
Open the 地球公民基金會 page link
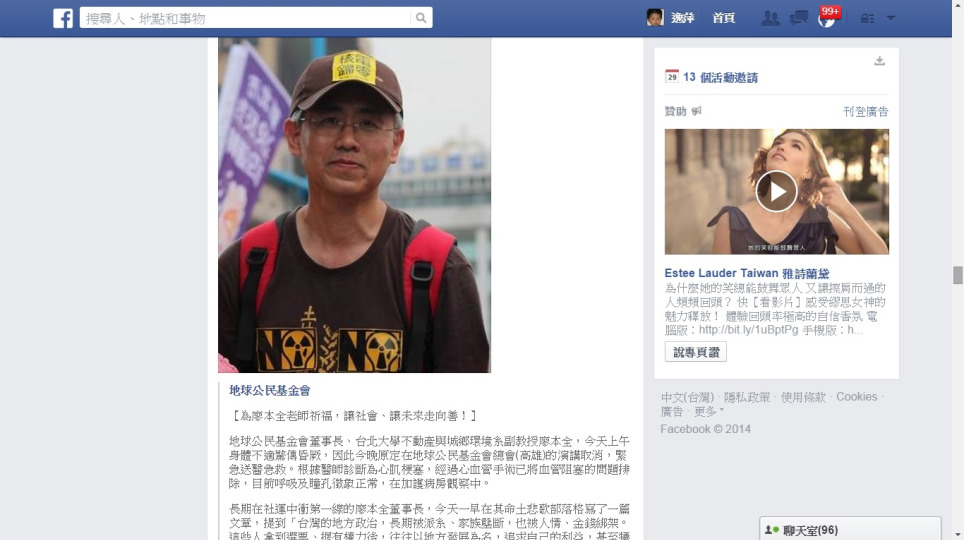(269, 391)
